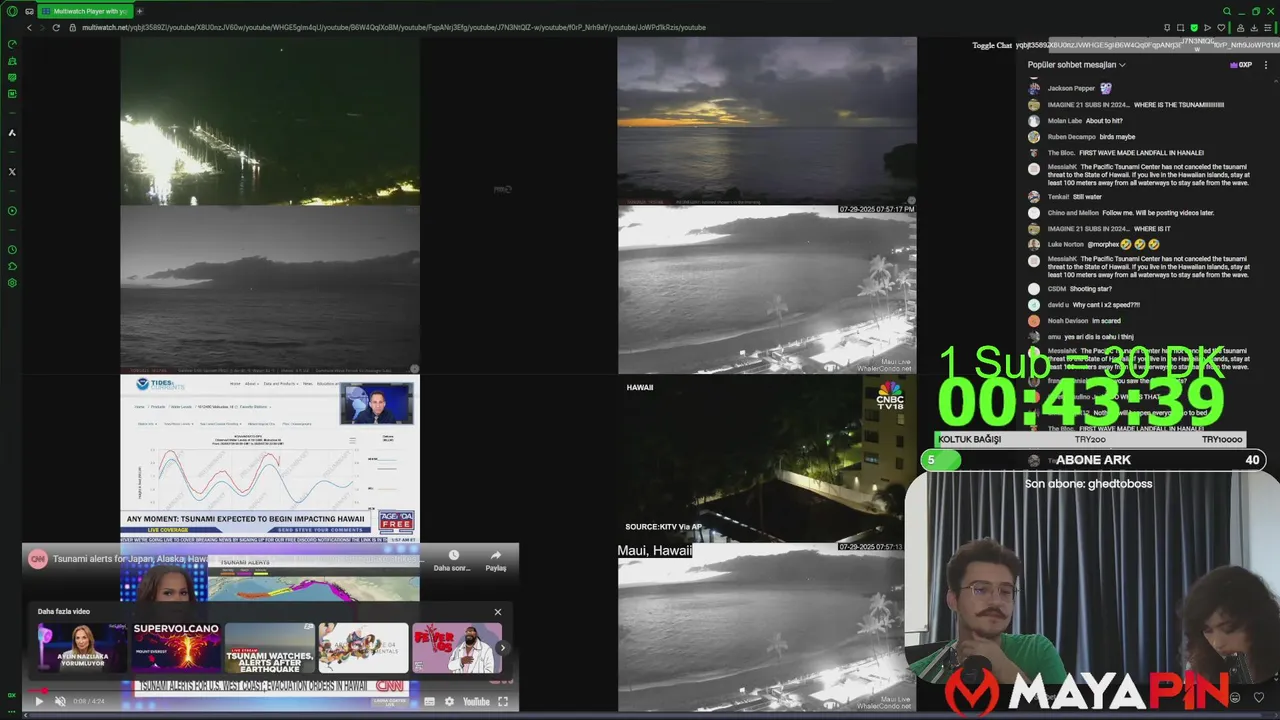1280x720 pixels.
Task: Select the Multiwatch Player browser tab
Action: [84, 11]
